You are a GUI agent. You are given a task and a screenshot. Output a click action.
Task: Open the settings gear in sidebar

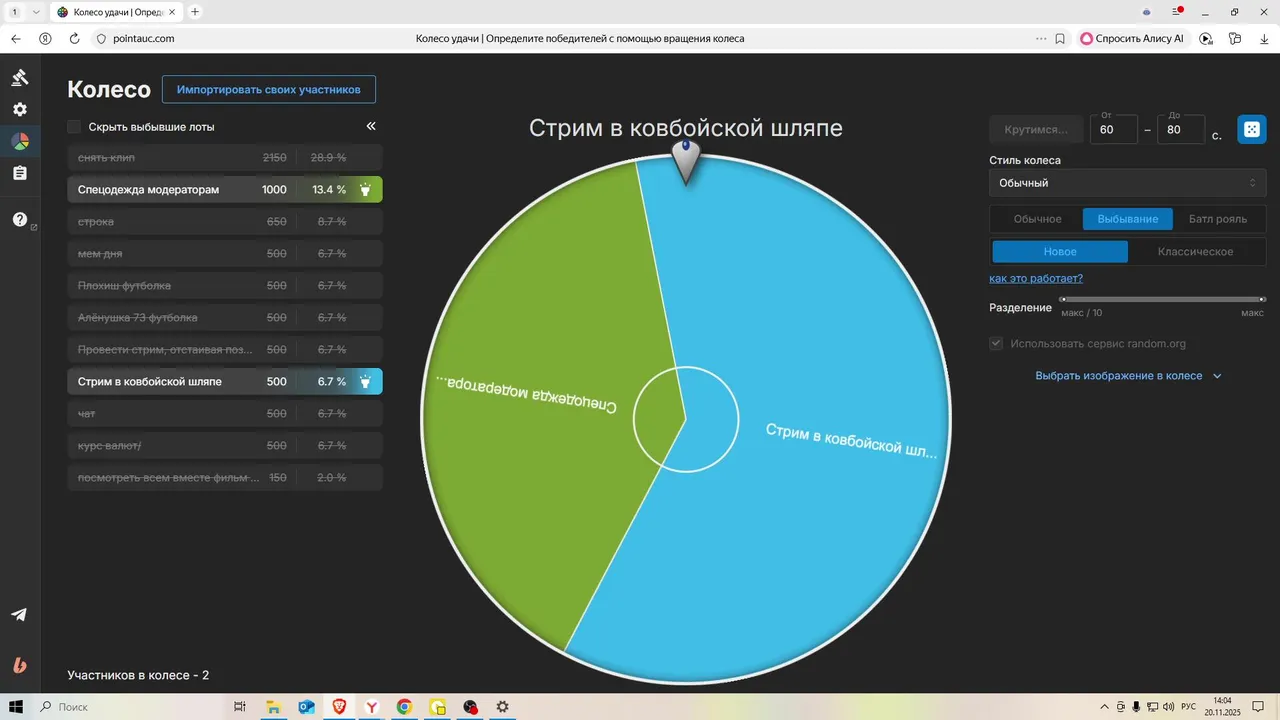(20, 110)
